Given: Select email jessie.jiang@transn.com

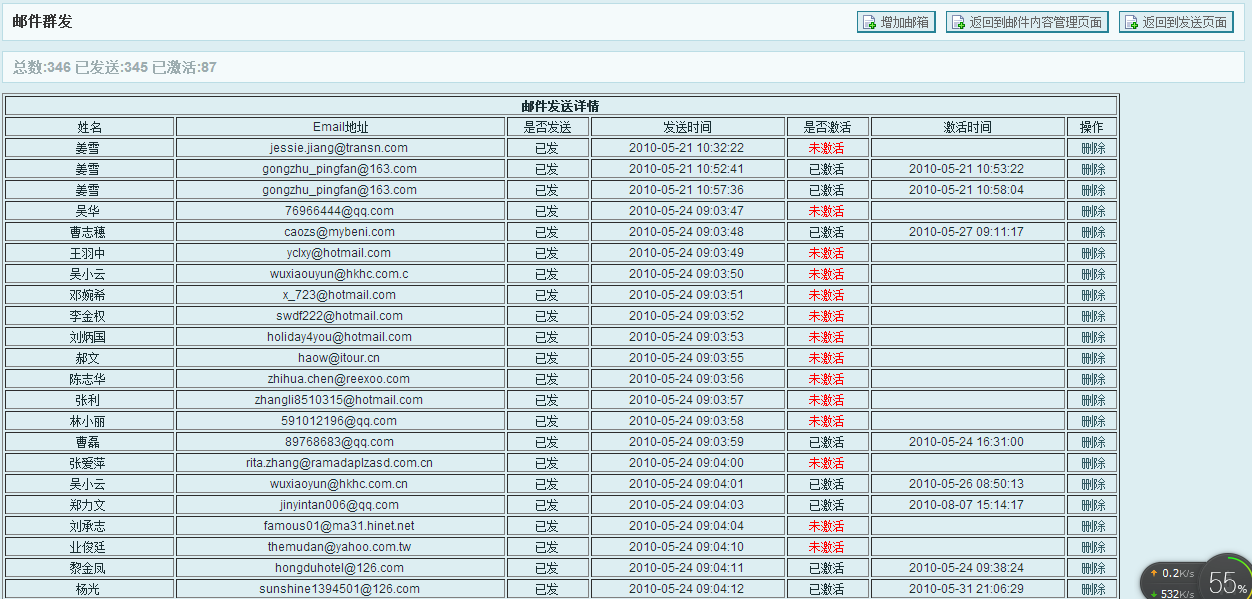Looking at the screenshot, I should (x=339, y=148).
